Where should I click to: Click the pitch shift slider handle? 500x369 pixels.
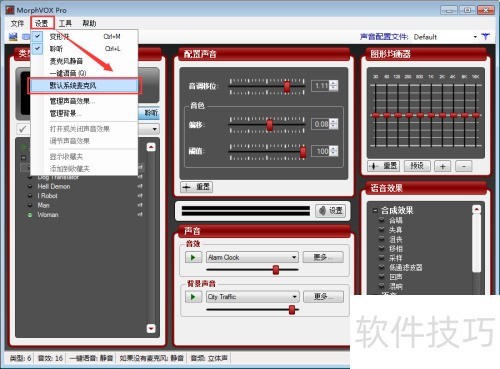(287, 86)
